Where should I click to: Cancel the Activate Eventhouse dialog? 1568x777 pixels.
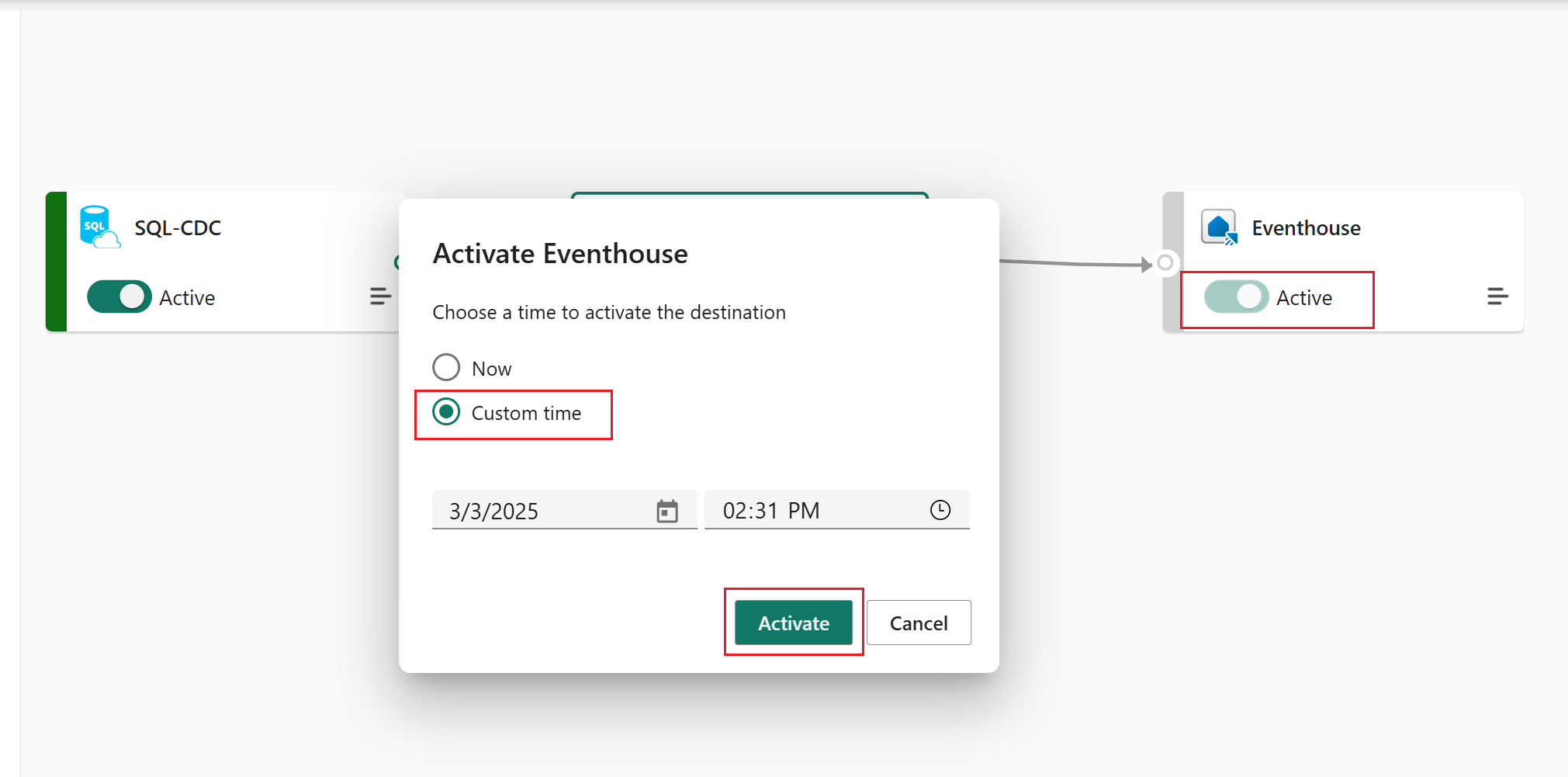[919, 623]
